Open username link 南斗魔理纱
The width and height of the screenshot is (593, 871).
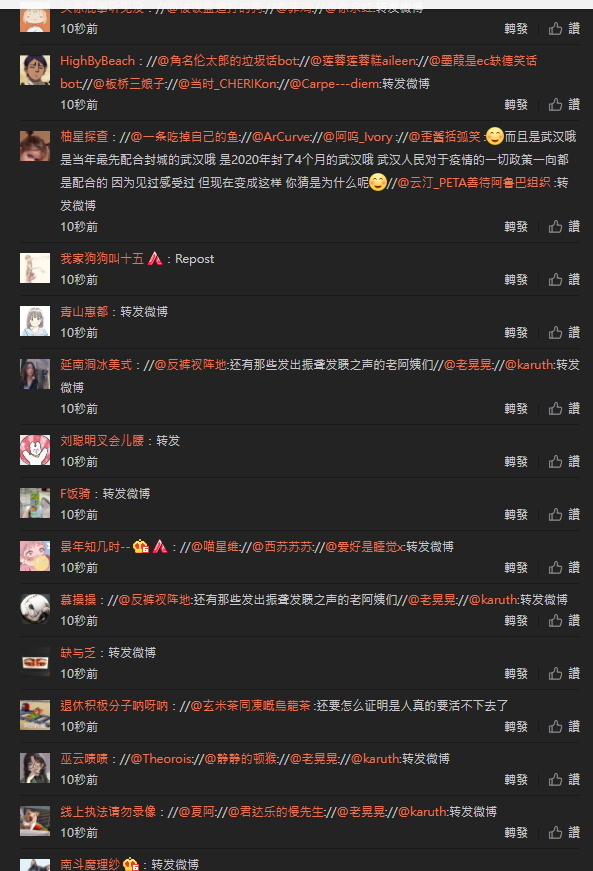tap(90, 864)
